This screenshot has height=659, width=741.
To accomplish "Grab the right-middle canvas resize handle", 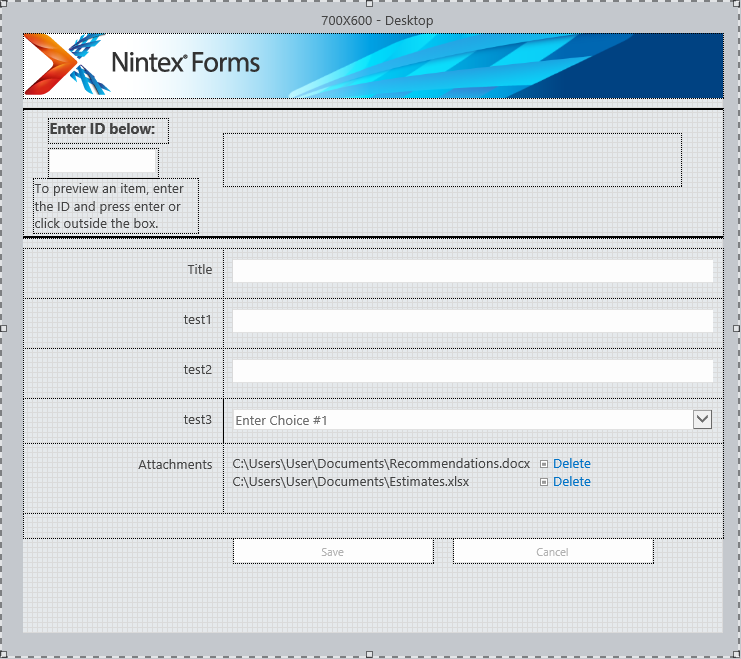I will pyautogui.click(x=736, y=328).
